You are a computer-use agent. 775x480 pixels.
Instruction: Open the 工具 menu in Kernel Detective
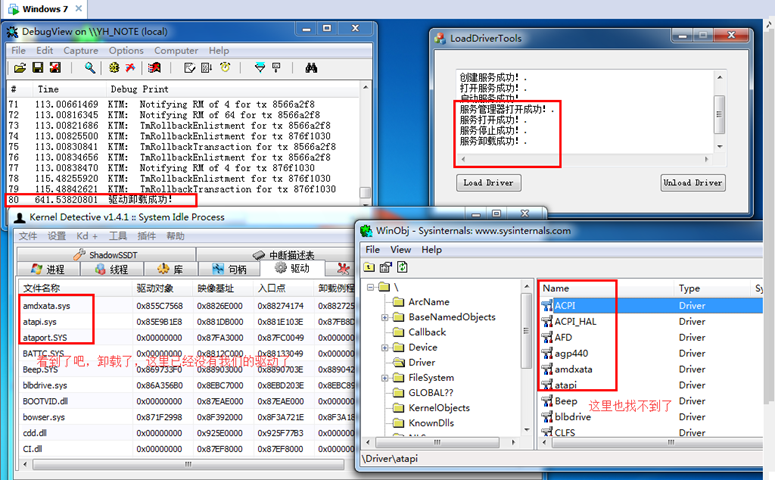[x=118, y=236]
